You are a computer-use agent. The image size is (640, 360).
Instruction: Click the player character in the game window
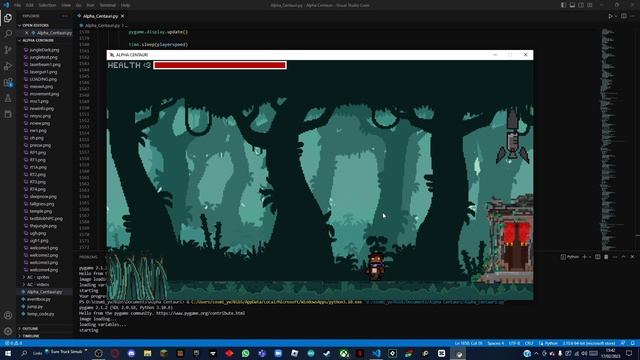[376, 267]
